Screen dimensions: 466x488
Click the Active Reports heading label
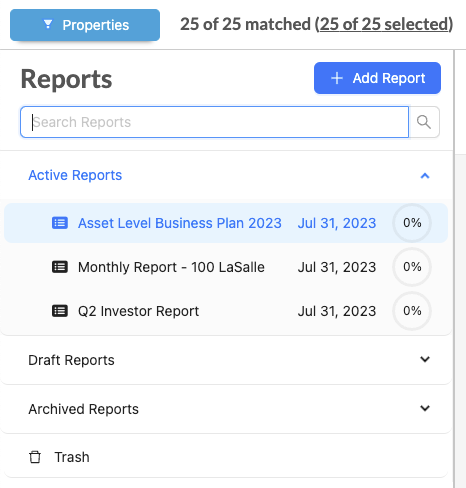click(75, 175)
